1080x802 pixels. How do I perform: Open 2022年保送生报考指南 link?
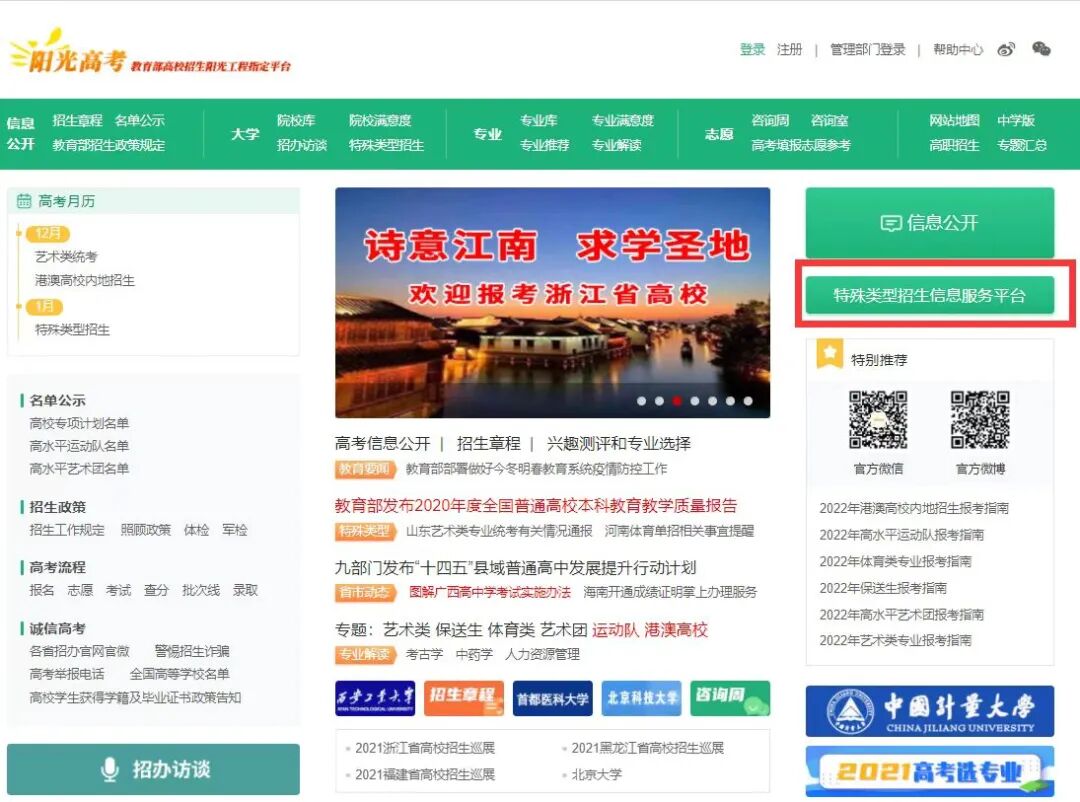click(883, 588)
